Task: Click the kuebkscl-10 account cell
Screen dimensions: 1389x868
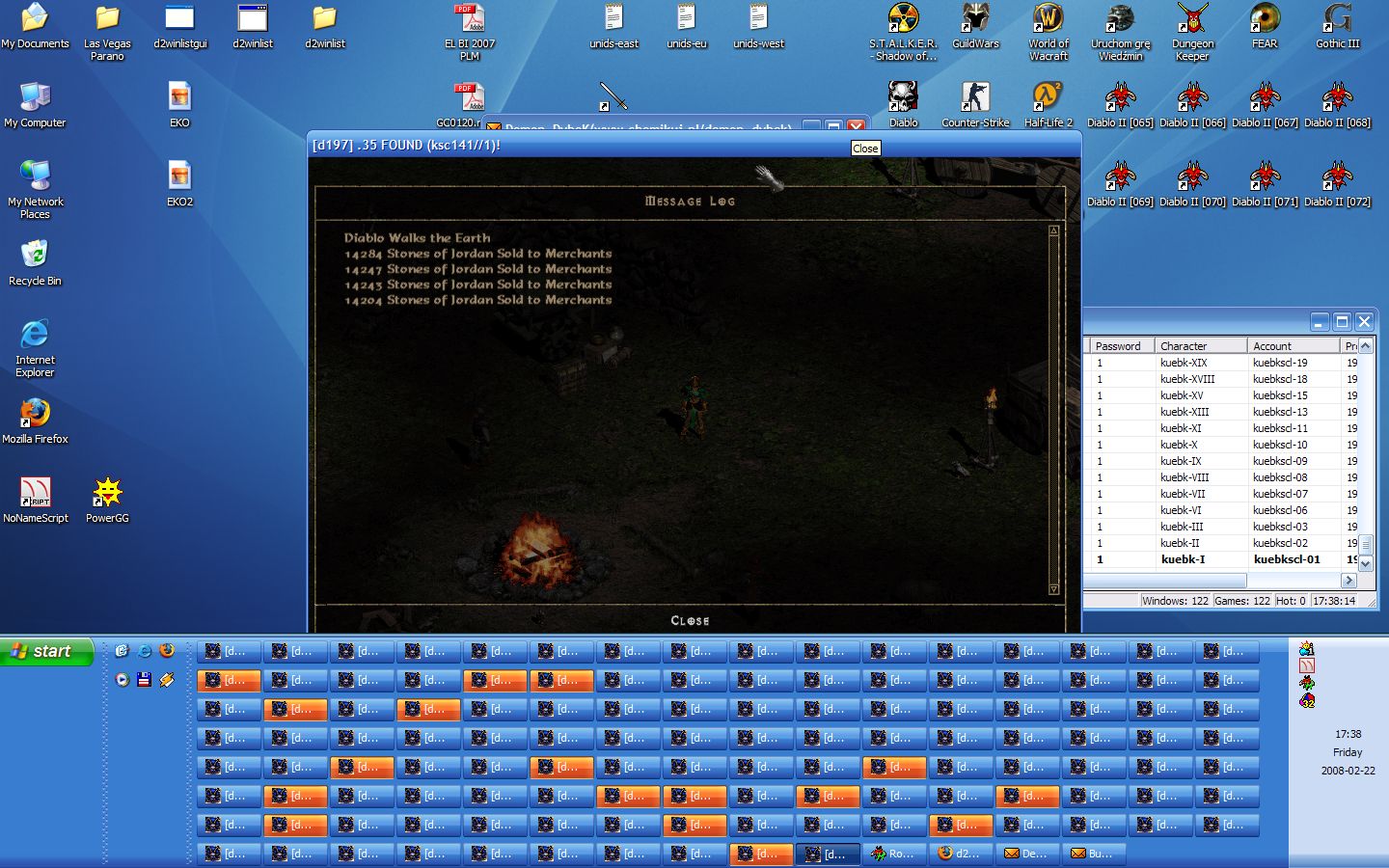Action: [x=1280, y=445]
